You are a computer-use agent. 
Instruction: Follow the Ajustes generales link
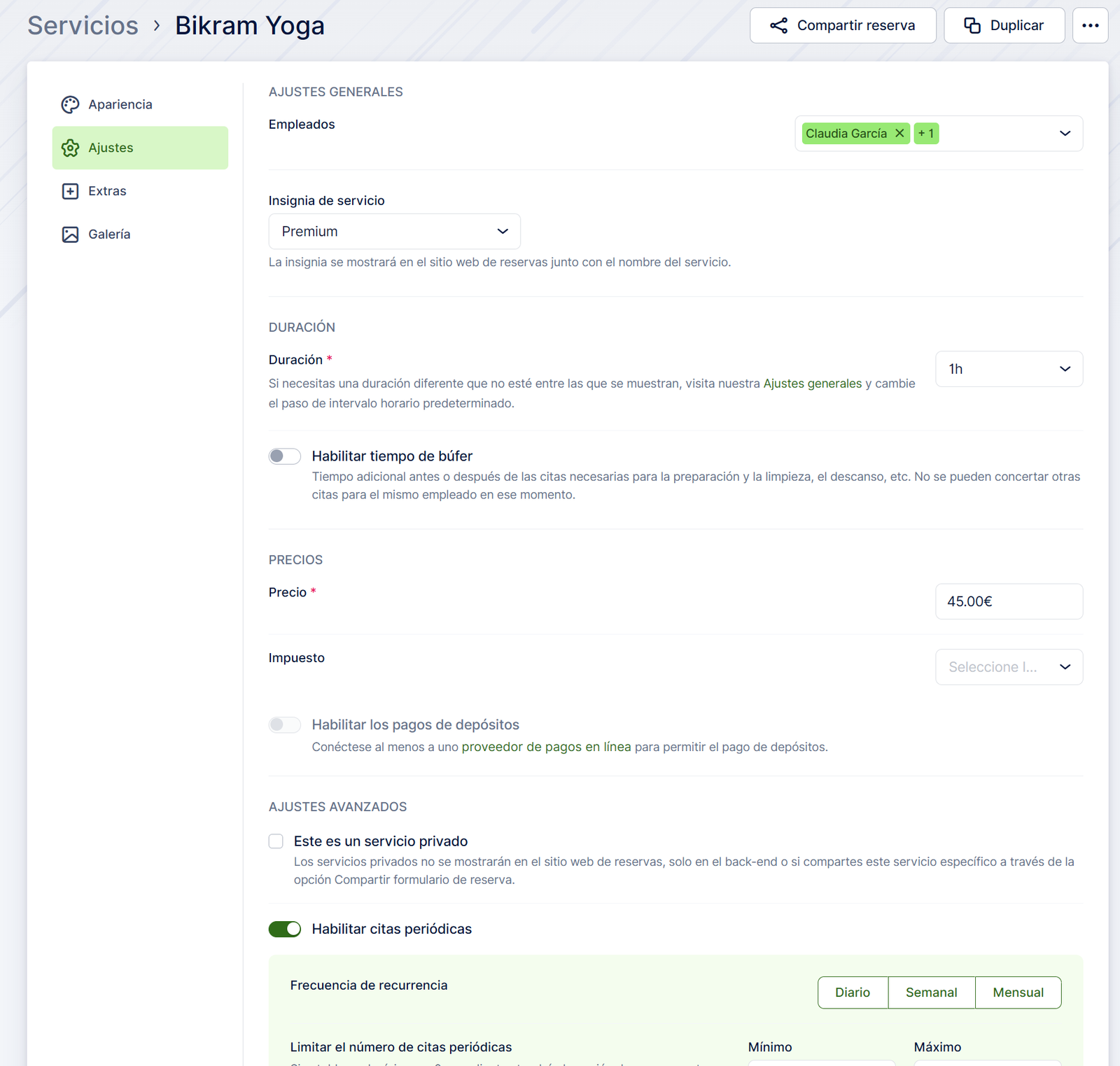[x=812, y=384]
